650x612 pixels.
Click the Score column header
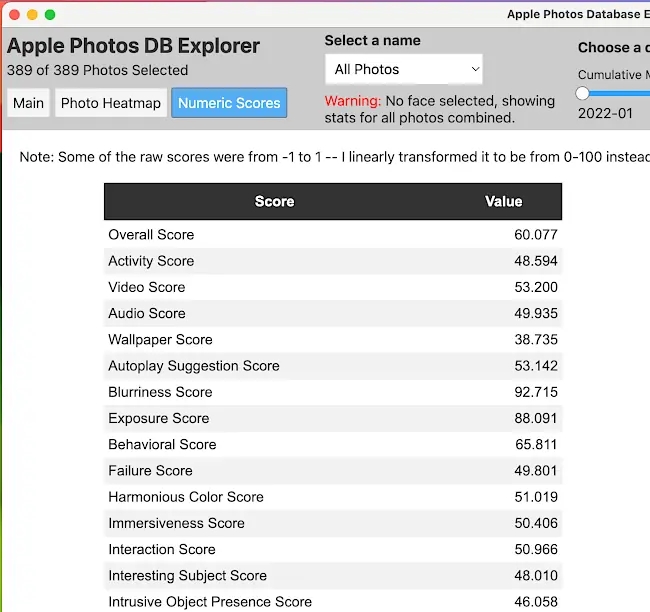[274, 202]
